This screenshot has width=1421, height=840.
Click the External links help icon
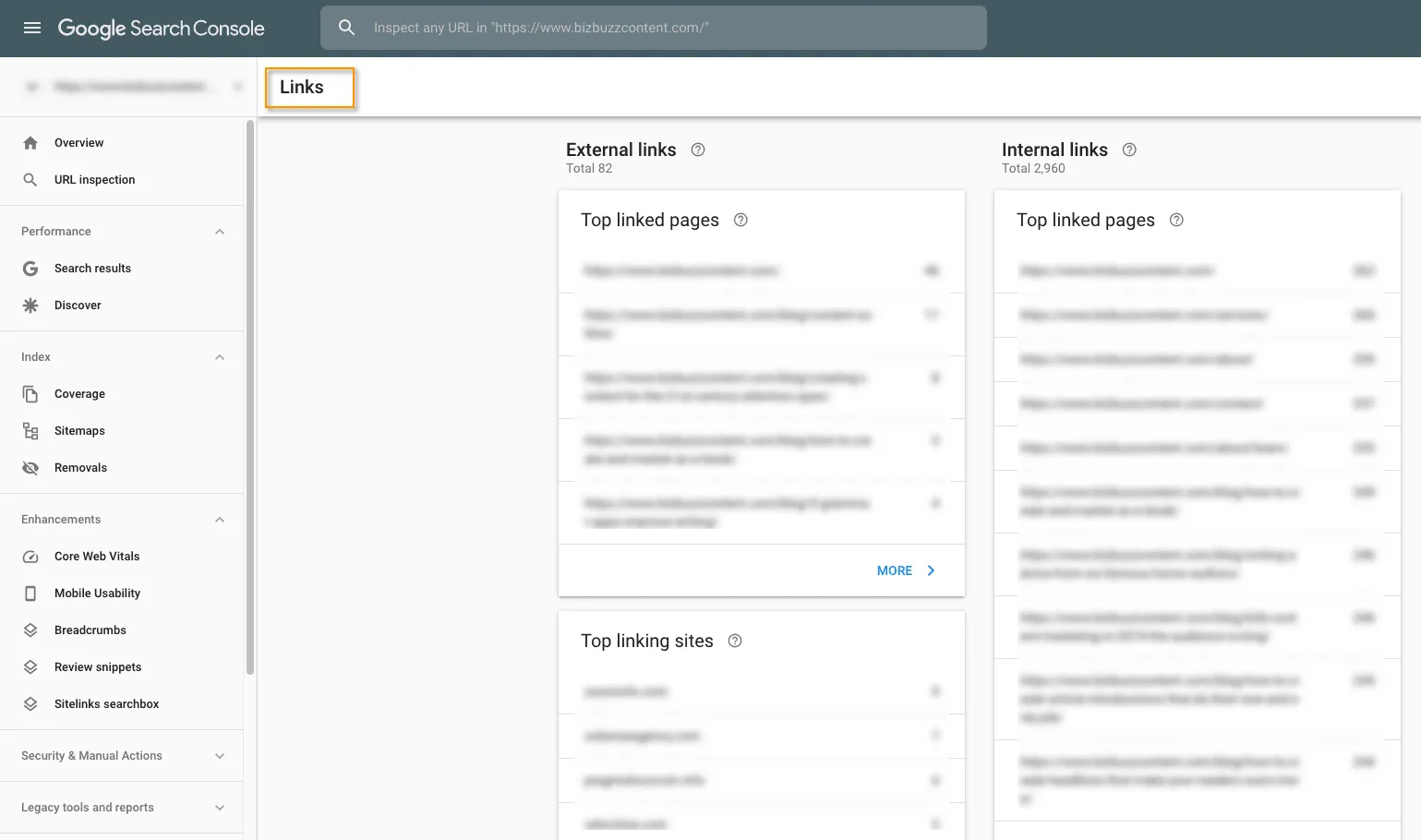coord(698,150)
